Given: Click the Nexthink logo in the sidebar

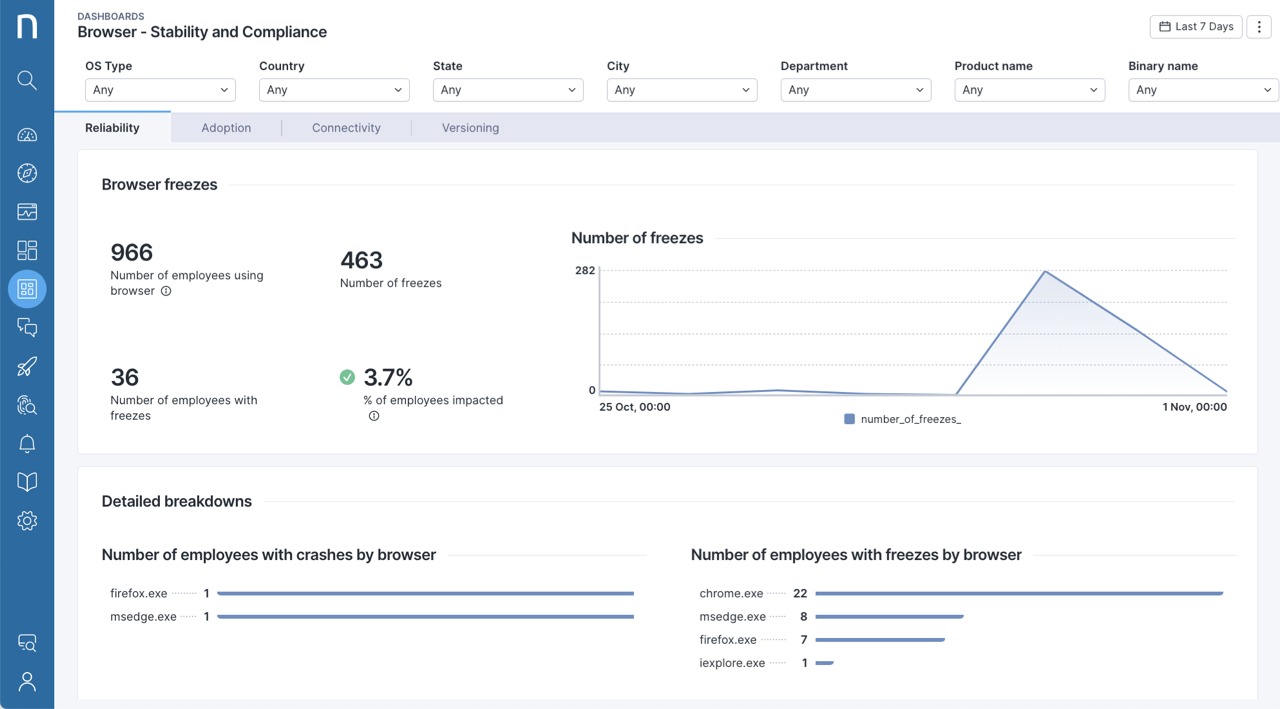Looking at the screenshot, I should click(27, 25).
